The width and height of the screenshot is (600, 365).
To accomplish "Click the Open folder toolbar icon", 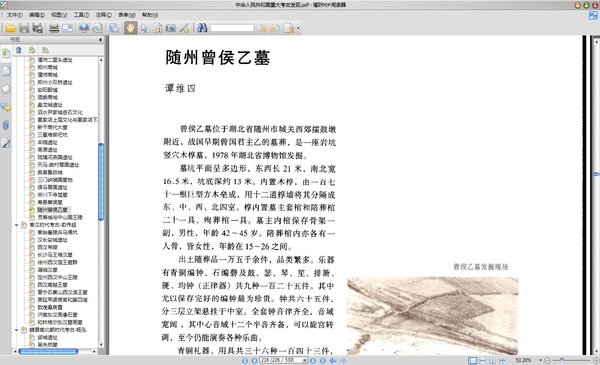I will click(10, 28).
